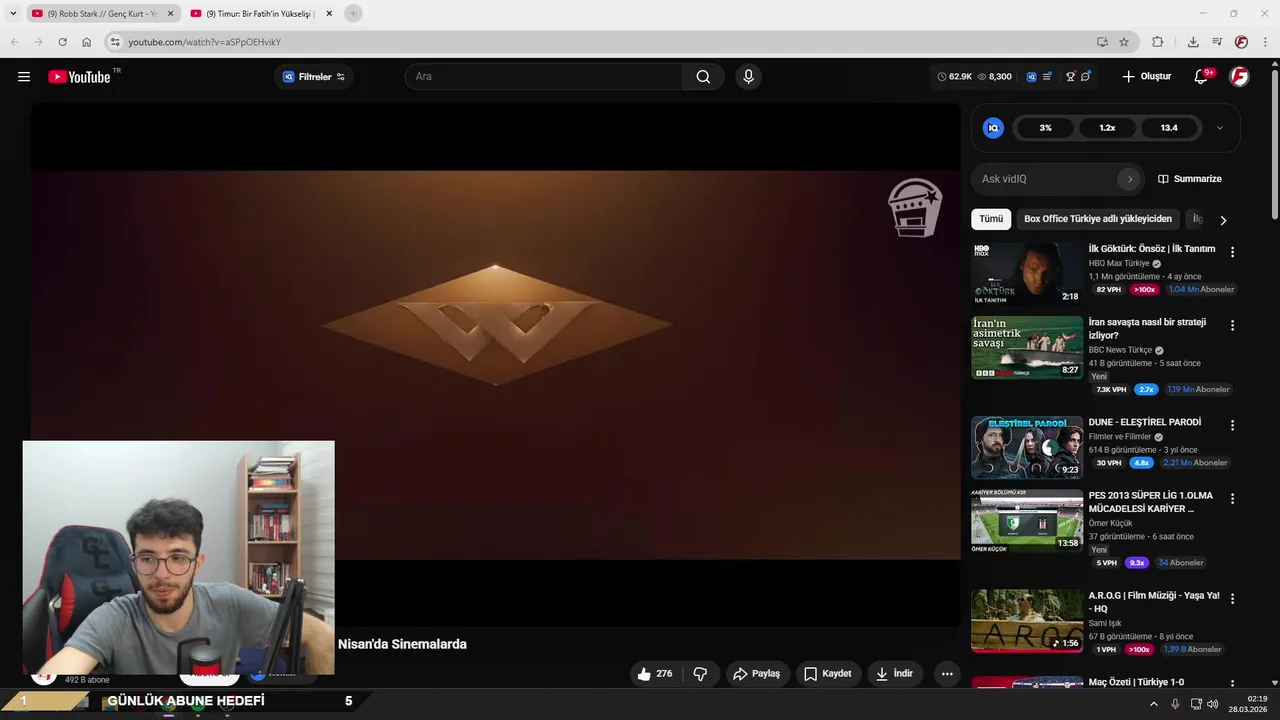
Task: Open media control music icon
Action: (x=1217, y=42)
